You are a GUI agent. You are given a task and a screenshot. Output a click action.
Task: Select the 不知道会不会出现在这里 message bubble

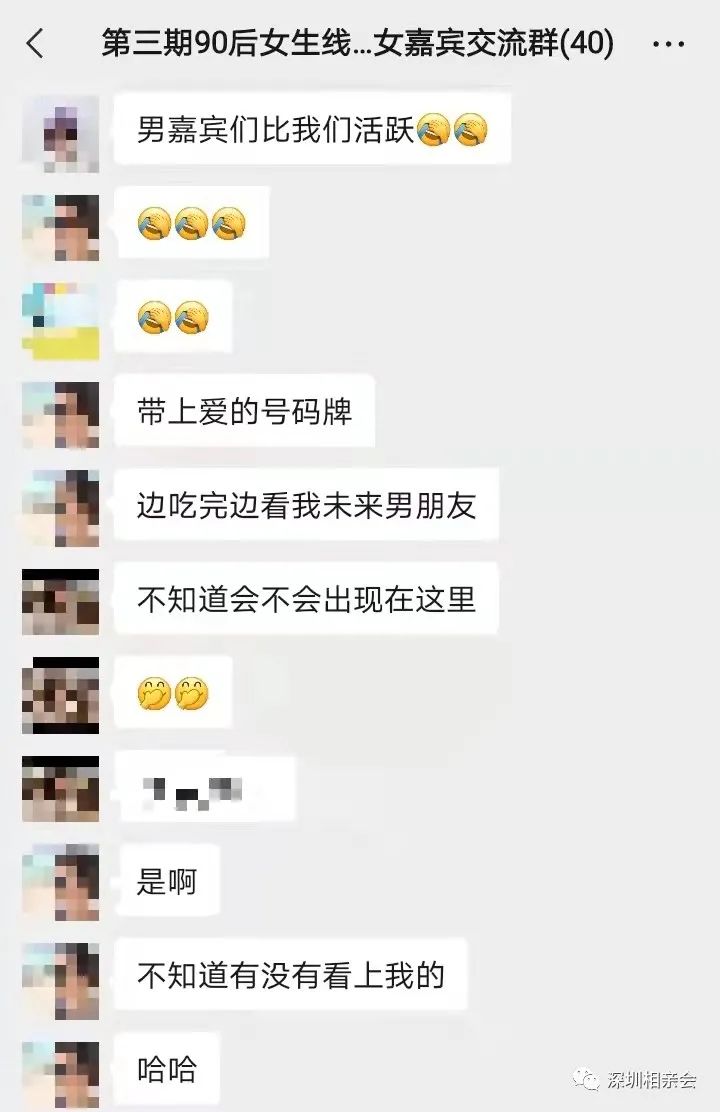click(306, 599)
